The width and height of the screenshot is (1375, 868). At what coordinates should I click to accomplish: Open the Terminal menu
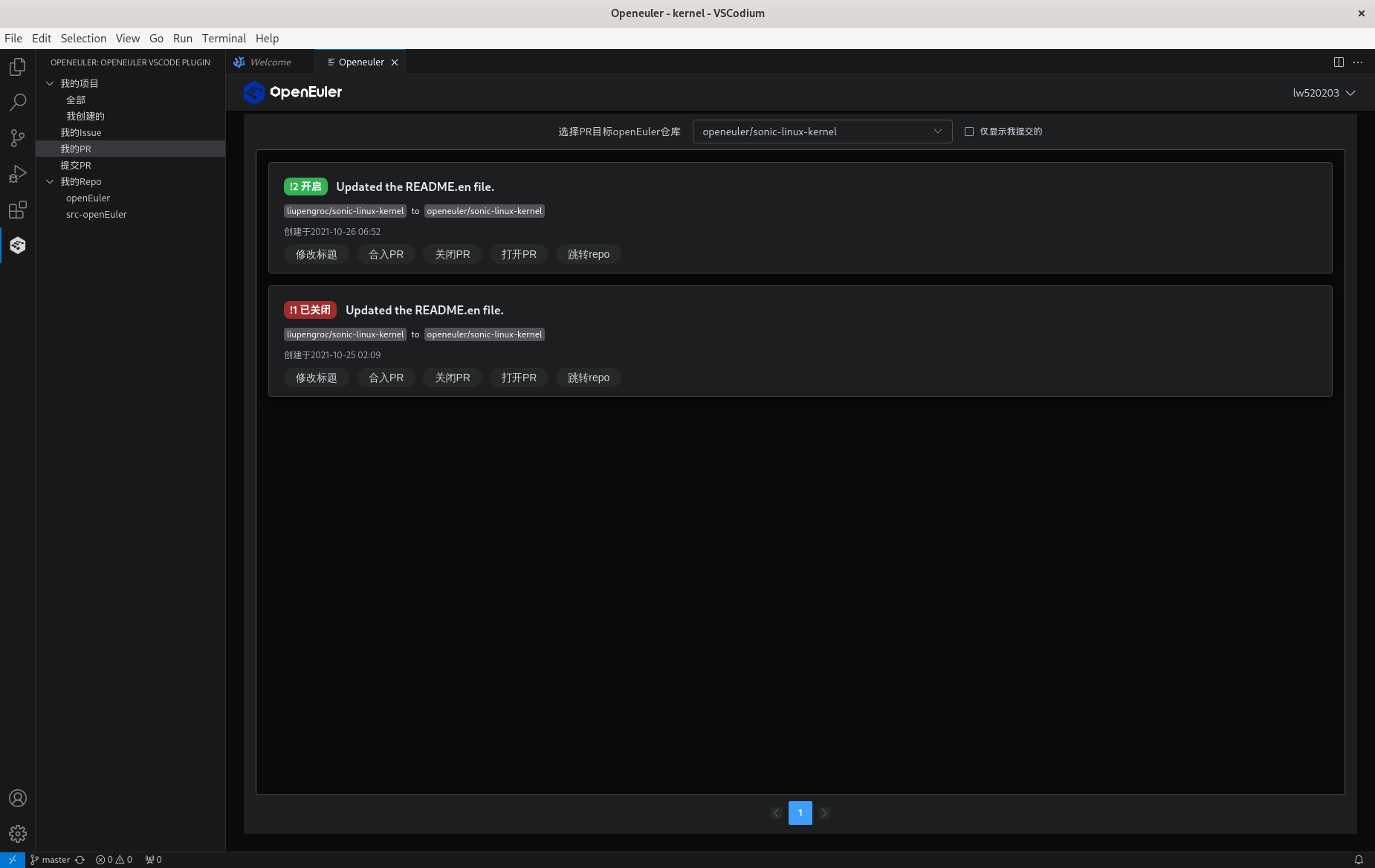coord(224,39)
